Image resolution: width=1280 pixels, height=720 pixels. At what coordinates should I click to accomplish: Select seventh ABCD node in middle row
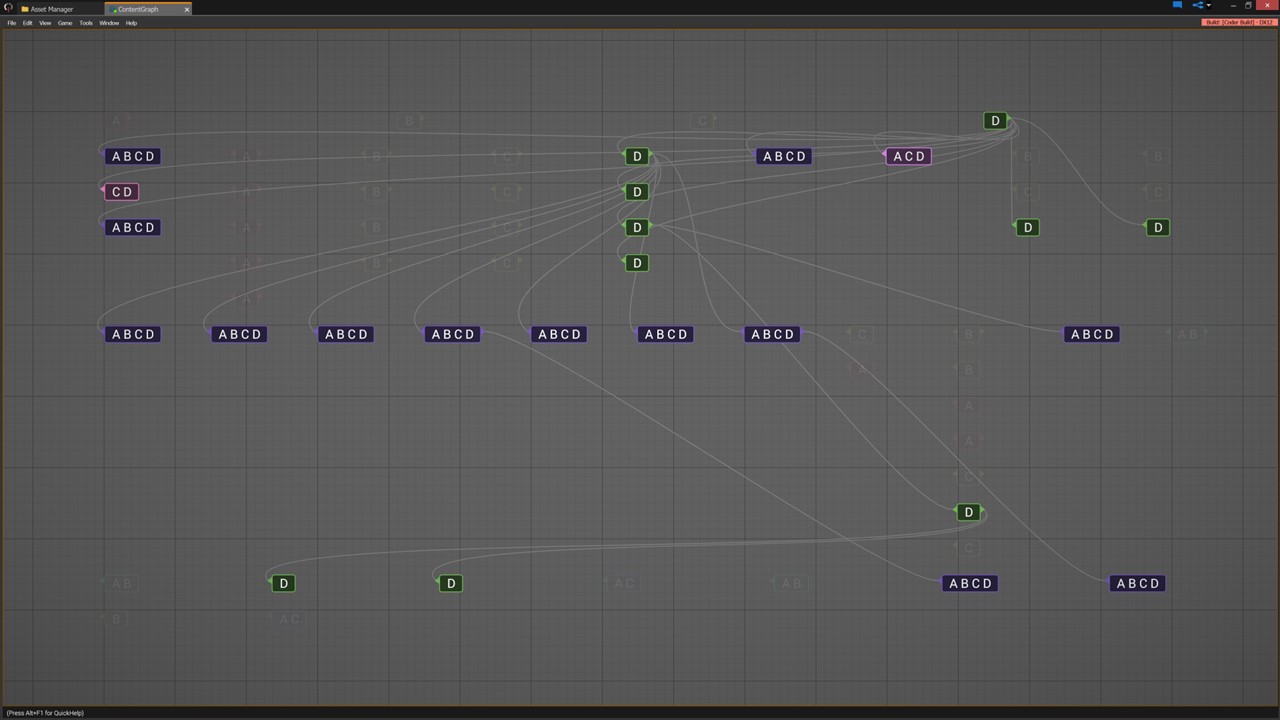(773, 334)
